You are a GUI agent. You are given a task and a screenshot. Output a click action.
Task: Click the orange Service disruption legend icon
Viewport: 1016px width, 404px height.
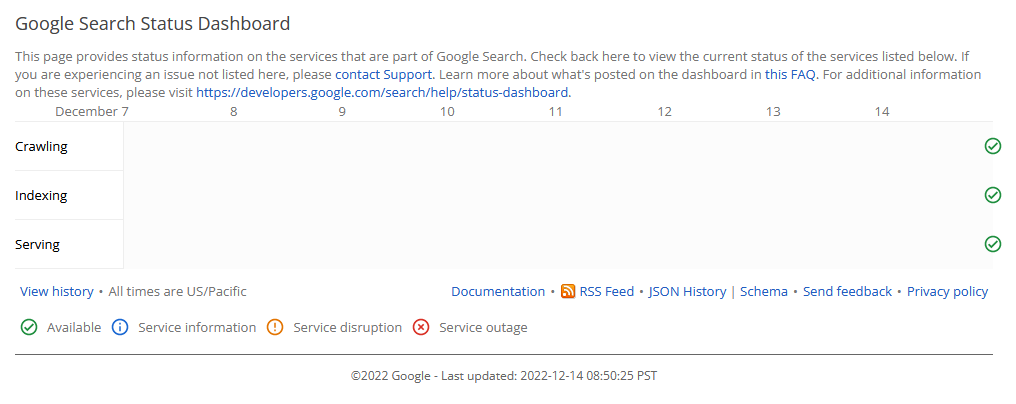(x=275, y=327)
